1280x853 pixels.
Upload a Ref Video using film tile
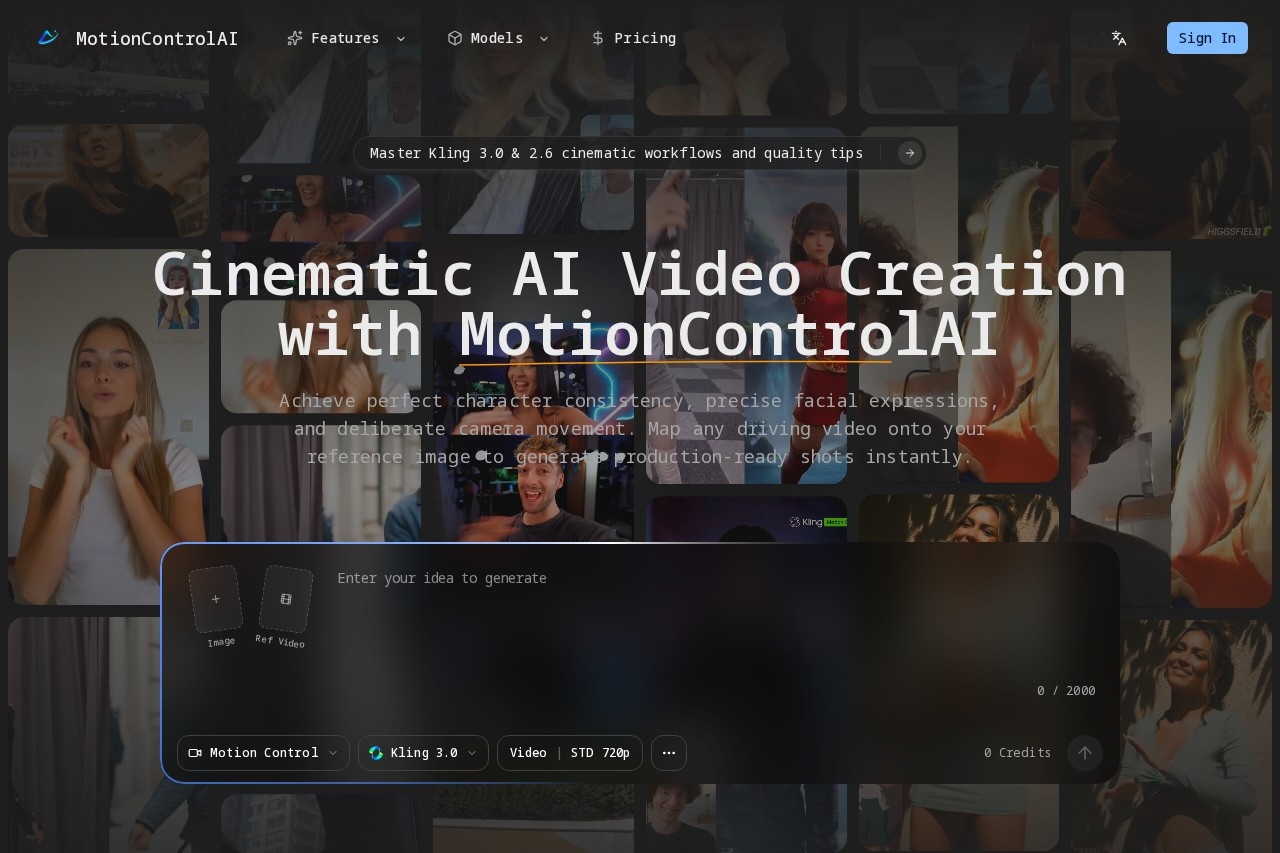(286, 599)
